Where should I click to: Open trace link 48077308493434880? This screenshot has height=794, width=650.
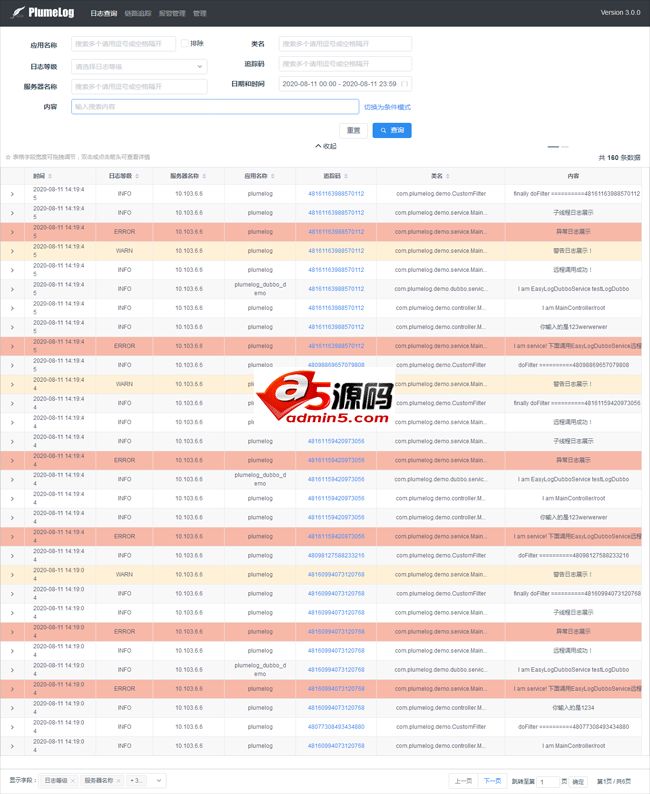(x=336, y=727)
